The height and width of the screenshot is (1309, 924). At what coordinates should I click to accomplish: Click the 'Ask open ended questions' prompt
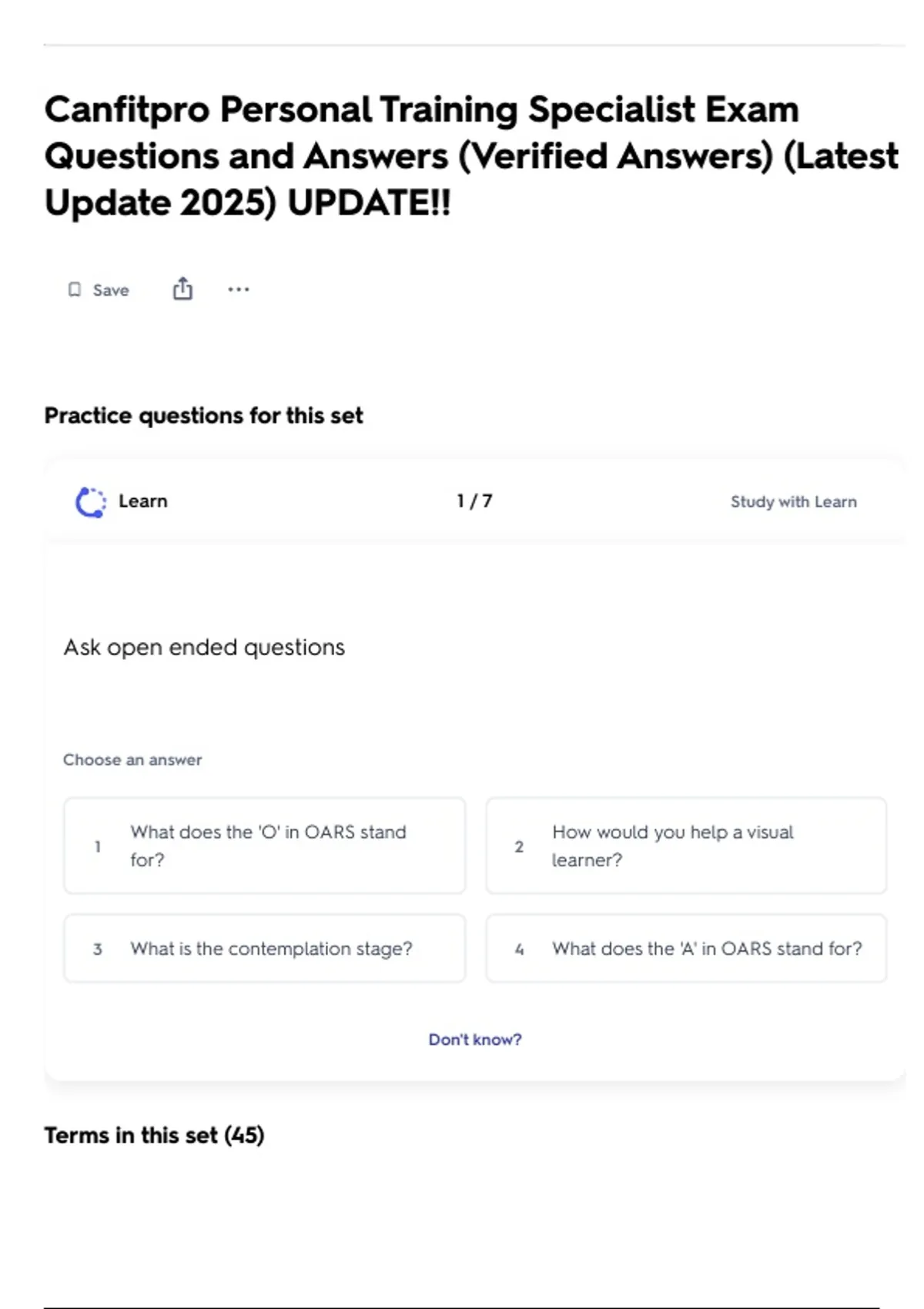(x=204, y=648)
